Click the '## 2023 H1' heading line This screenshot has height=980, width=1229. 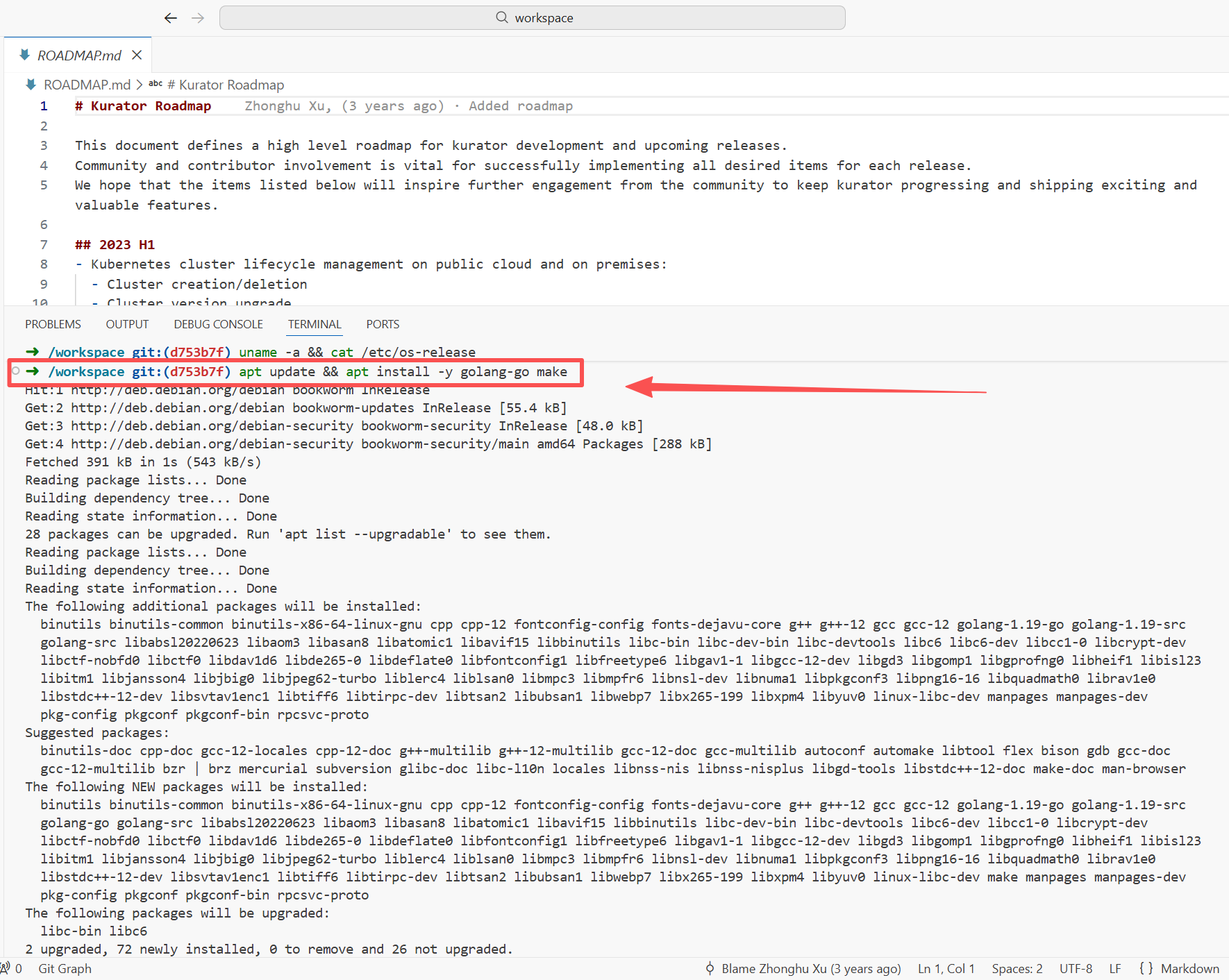115,245
